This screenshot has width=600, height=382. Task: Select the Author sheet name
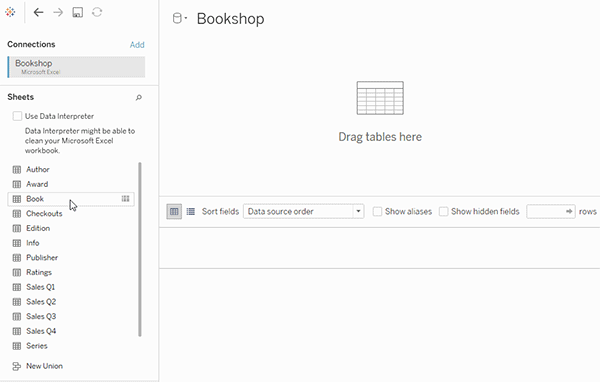[x=38, y=169]
